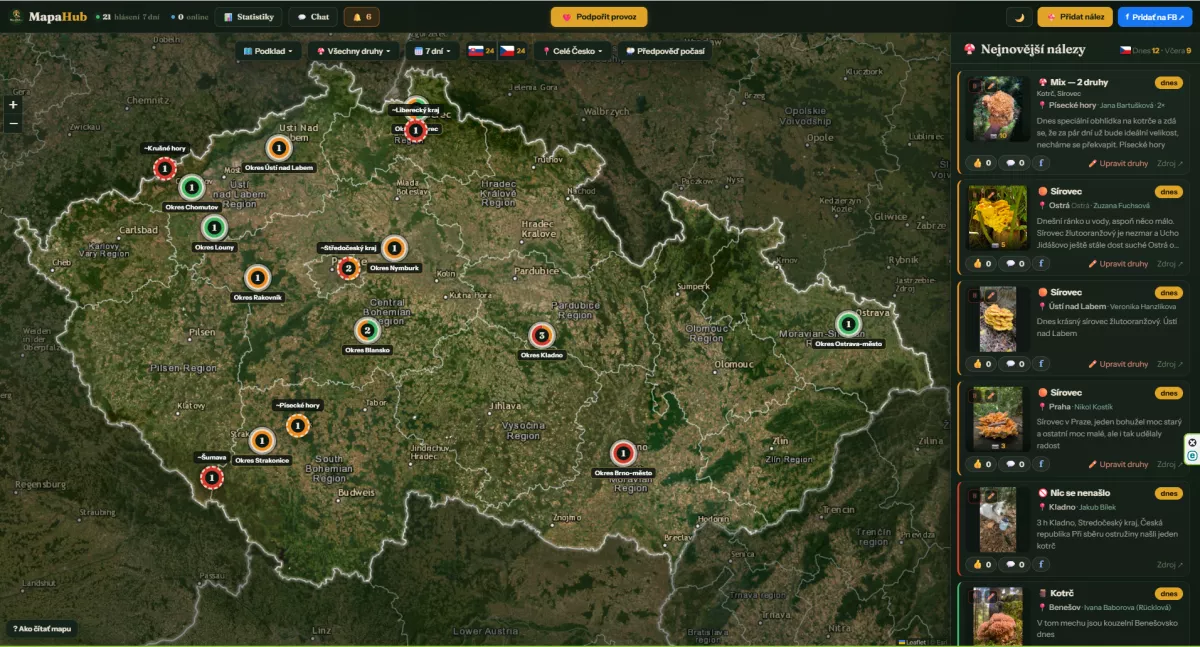Open comments on Sírovec Ostrá post

[x=1016, y=264]
